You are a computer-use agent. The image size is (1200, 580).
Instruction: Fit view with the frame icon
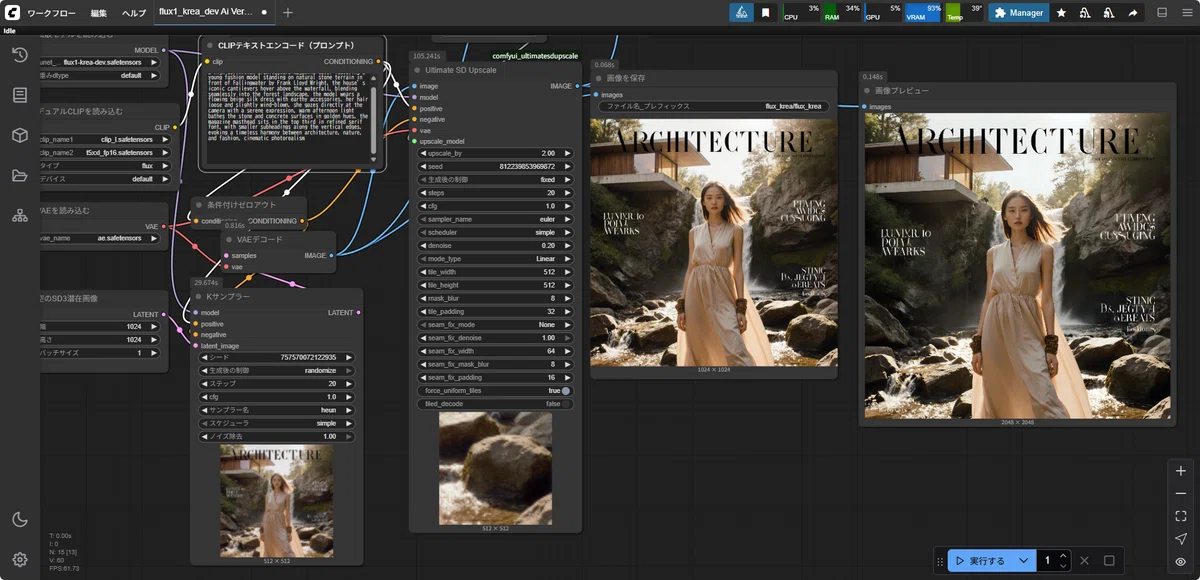click(1181, 517)
